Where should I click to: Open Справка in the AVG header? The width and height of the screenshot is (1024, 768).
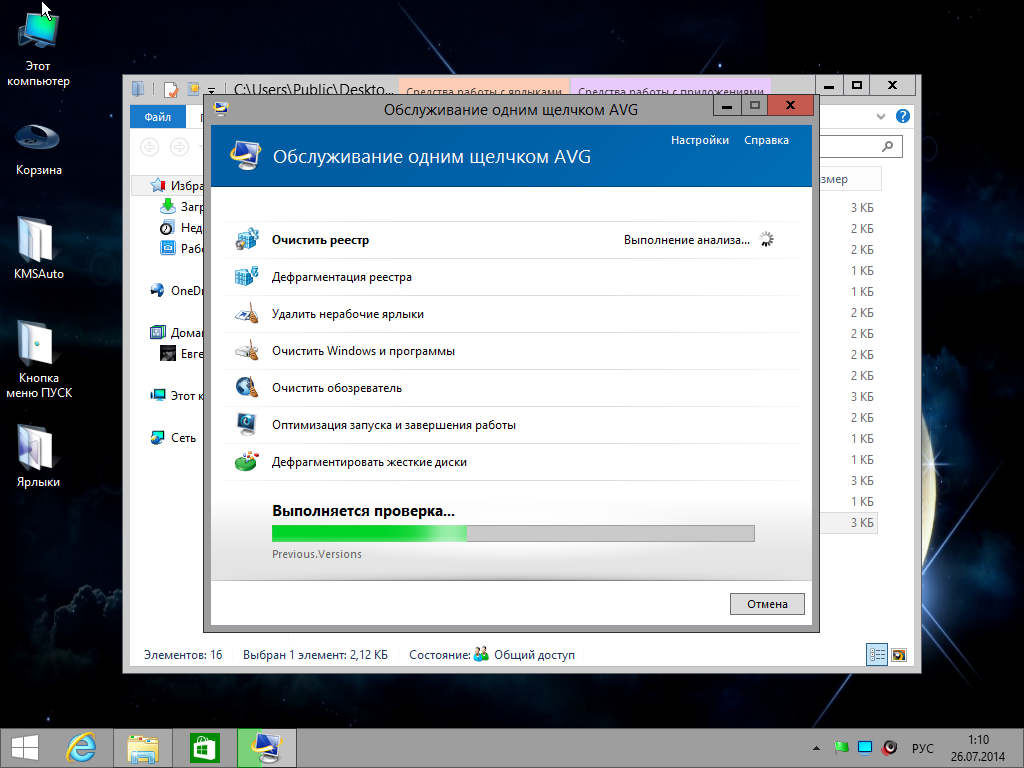(766, 140)
